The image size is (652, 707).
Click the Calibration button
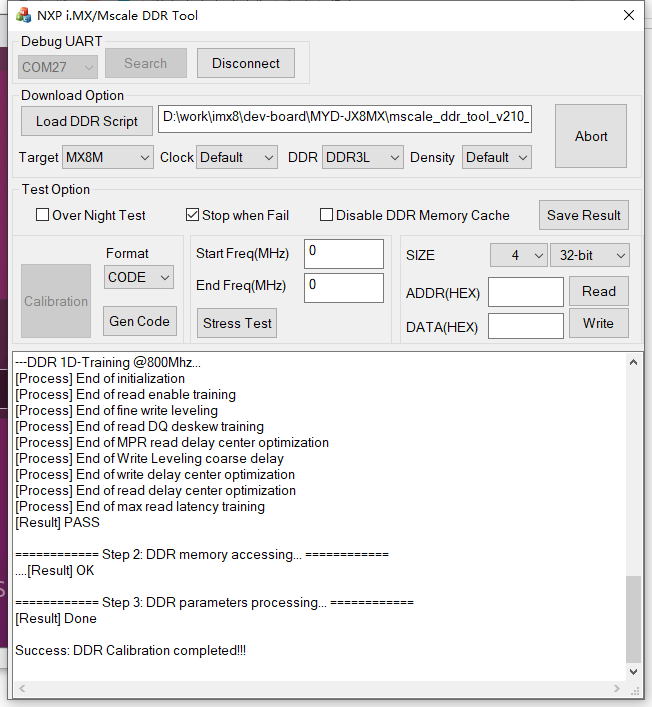[x=56, y=301]
